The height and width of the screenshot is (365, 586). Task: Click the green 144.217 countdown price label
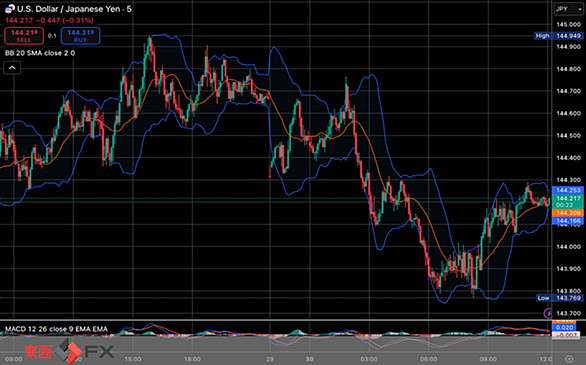[x=568, y=201]
